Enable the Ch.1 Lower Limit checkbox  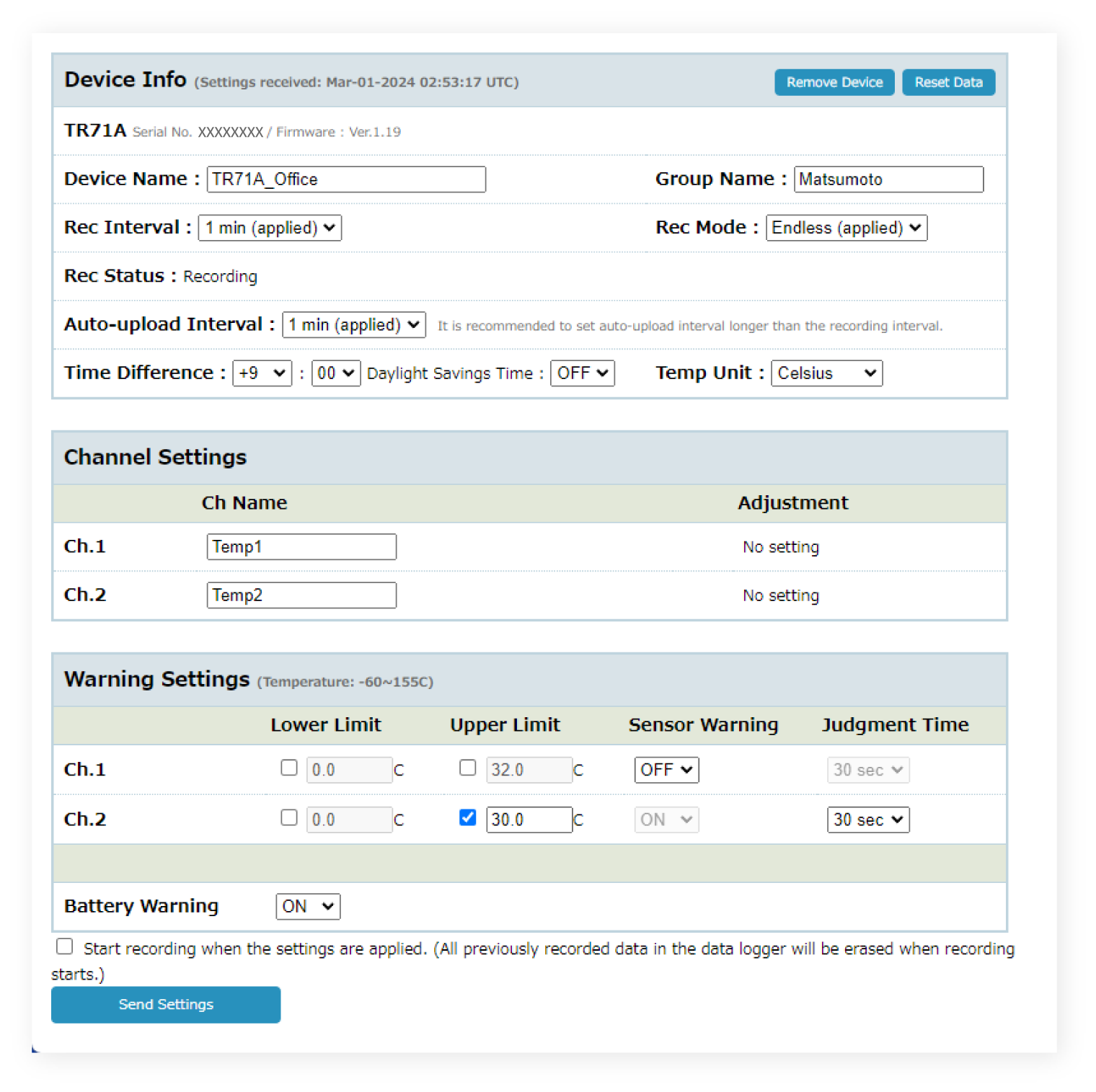(x=289, y=768)
